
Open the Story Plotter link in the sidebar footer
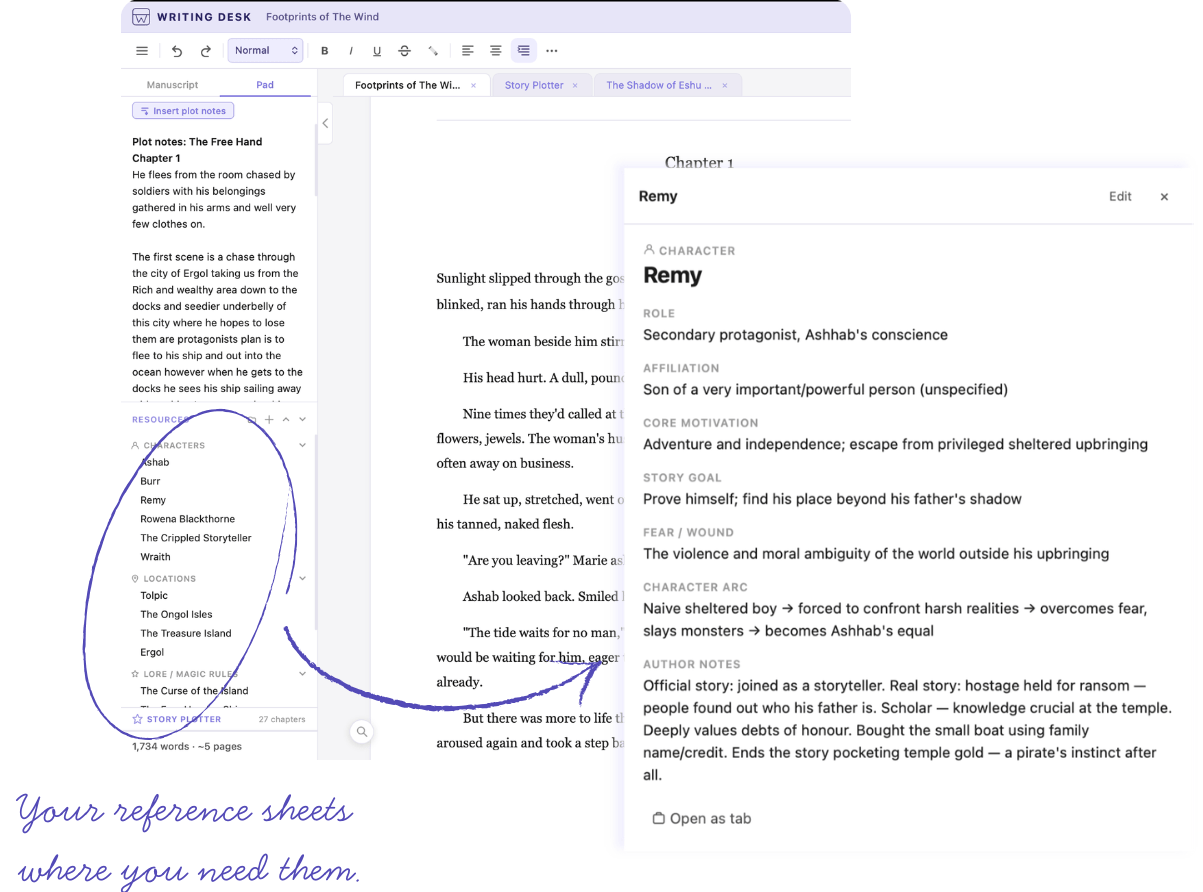[184, 719]
